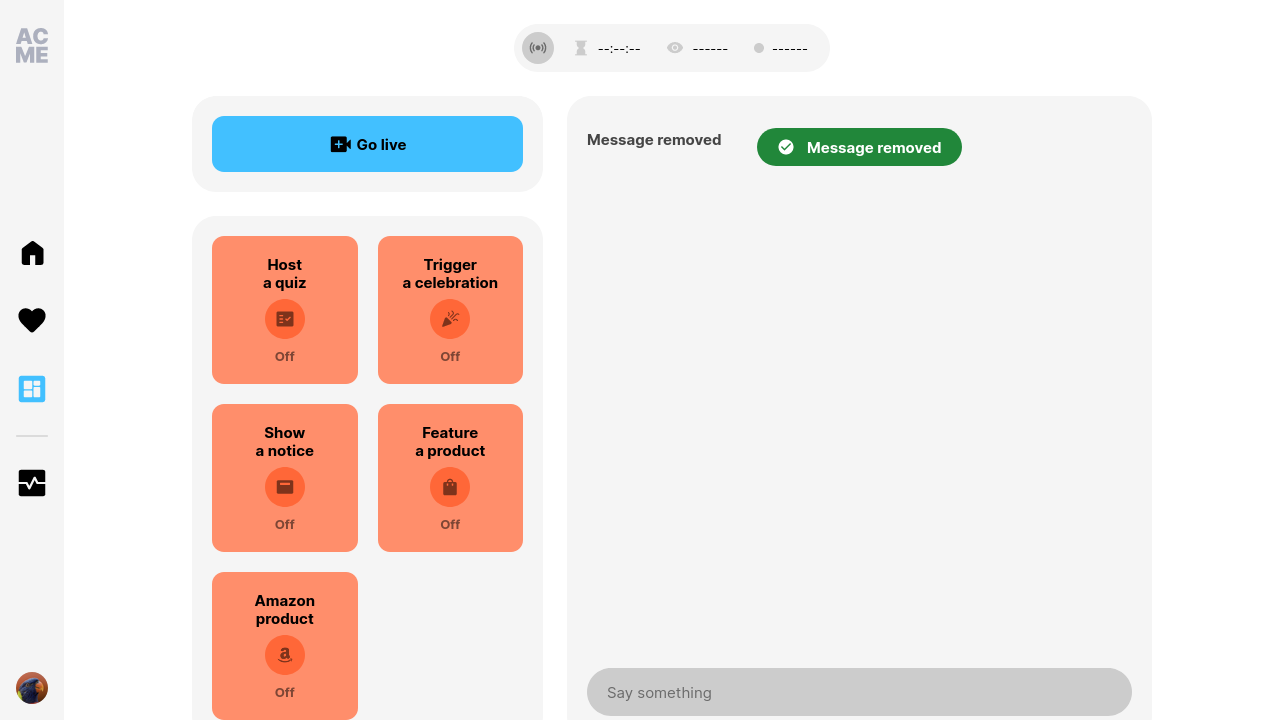Open the dashboard layout icon

click(32, 389)
